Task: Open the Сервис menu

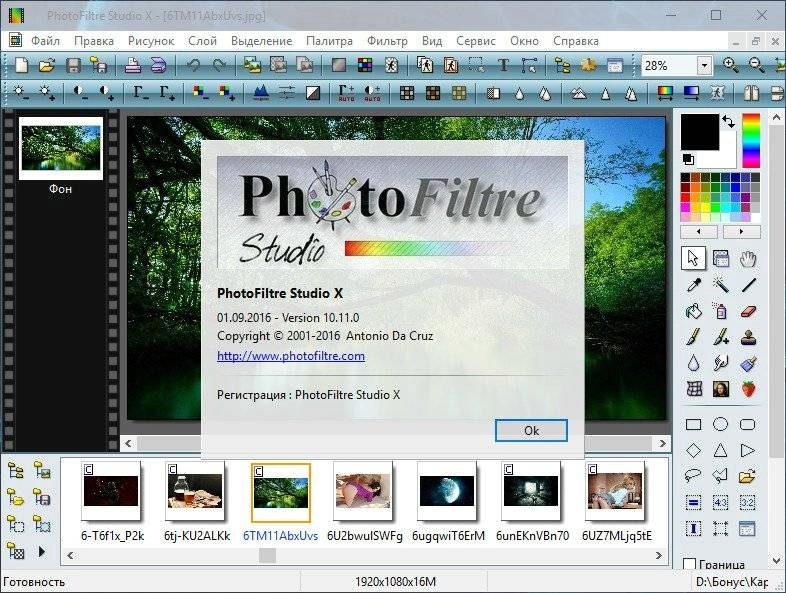Action: (476, 41)
